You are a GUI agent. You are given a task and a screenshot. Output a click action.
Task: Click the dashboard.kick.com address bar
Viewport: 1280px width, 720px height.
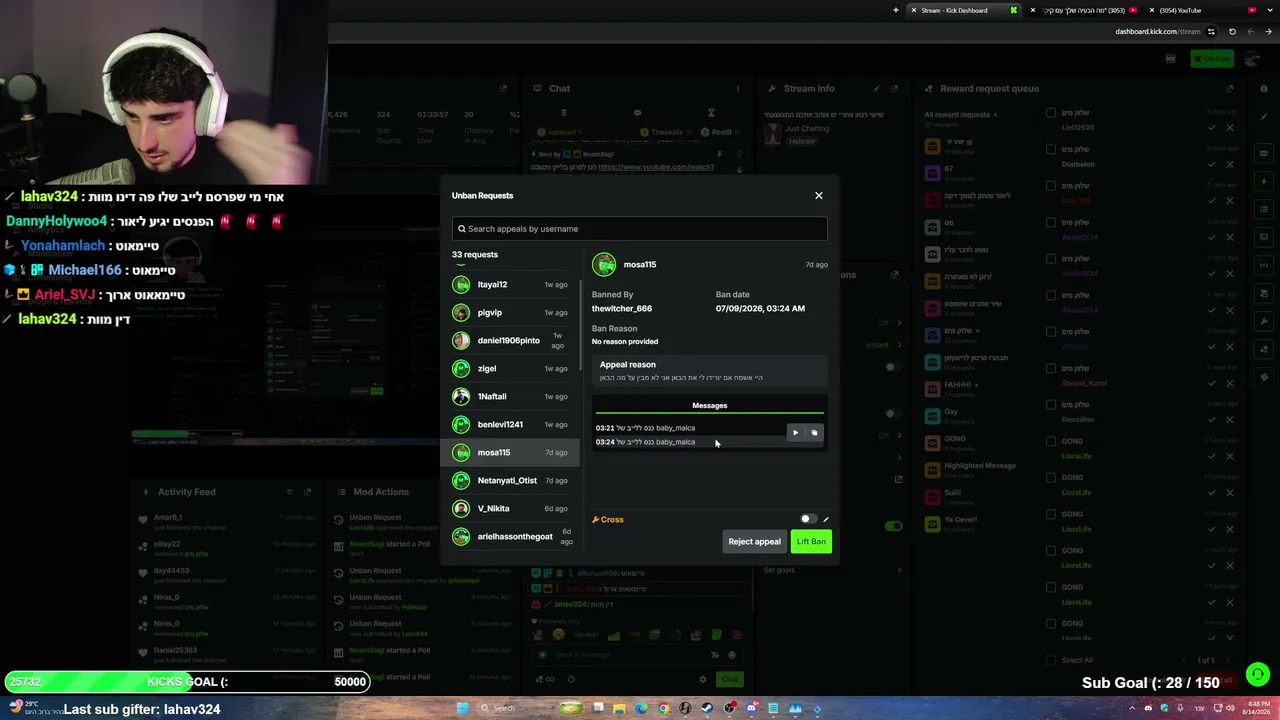pyautogui.click(x=1157, y=31)
